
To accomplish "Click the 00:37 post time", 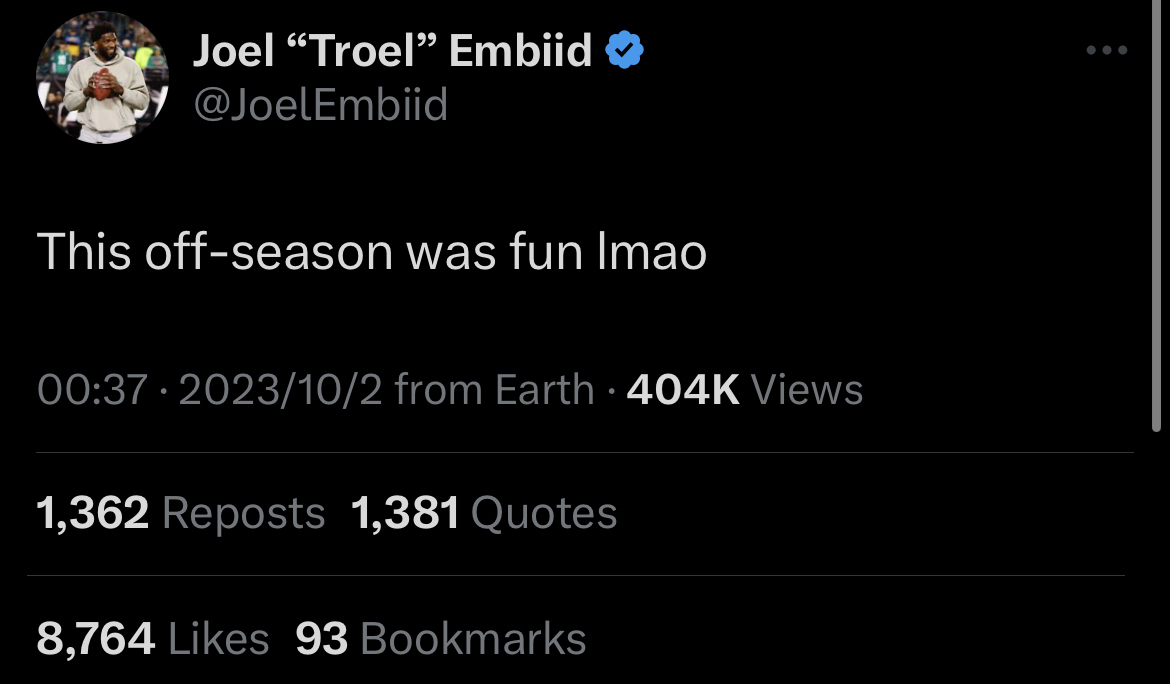I will 92,389.
